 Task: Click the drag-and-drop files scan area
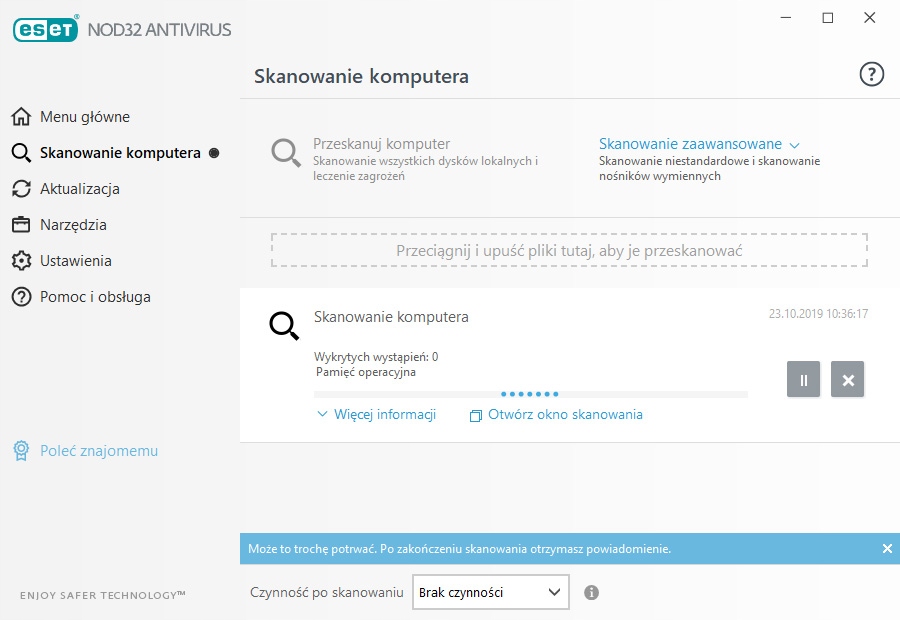[x=569, y=250]
